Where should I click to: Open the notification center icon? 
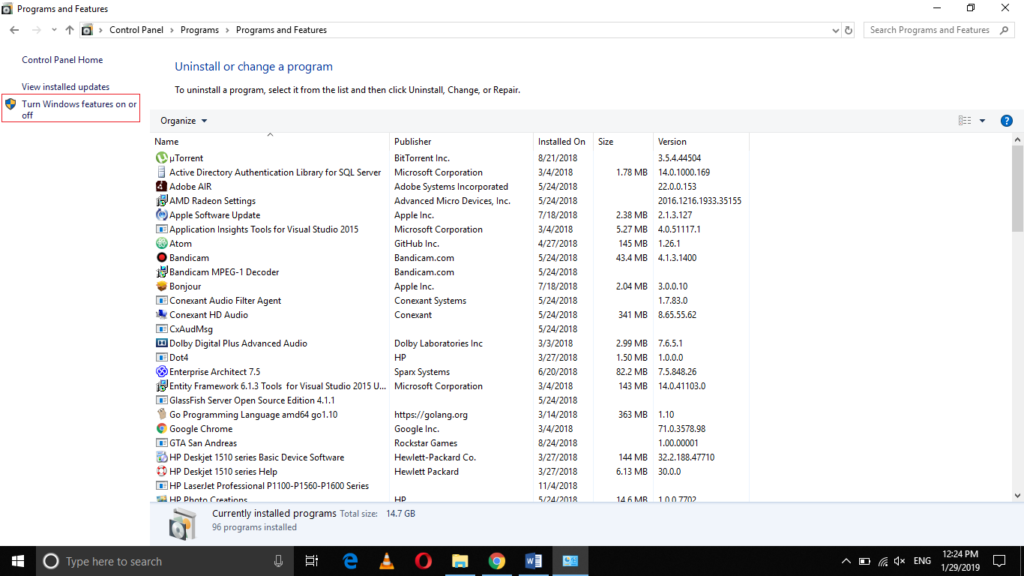(999, 561)
